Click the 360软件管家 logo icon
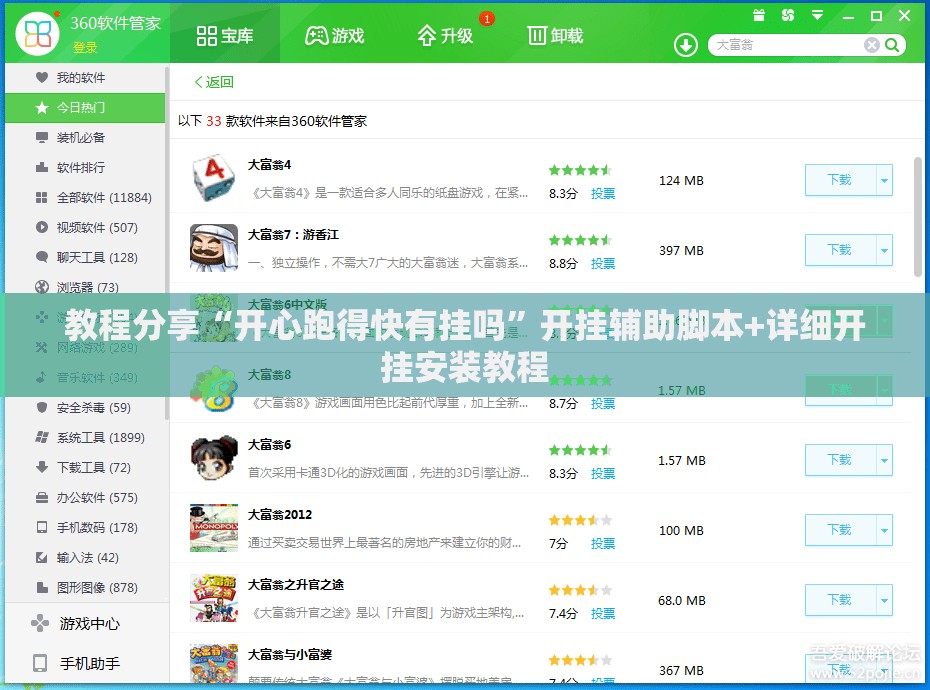This screenshot has width=930, height=690. point(37,33)
